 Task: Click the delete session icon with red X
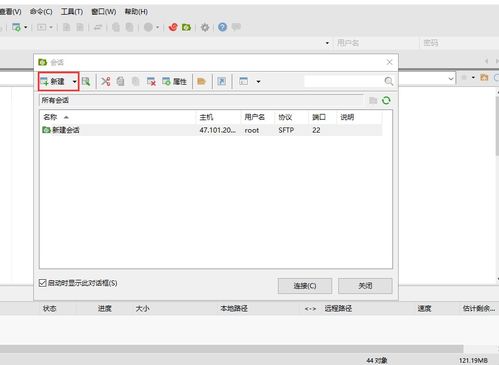(151, 81)
